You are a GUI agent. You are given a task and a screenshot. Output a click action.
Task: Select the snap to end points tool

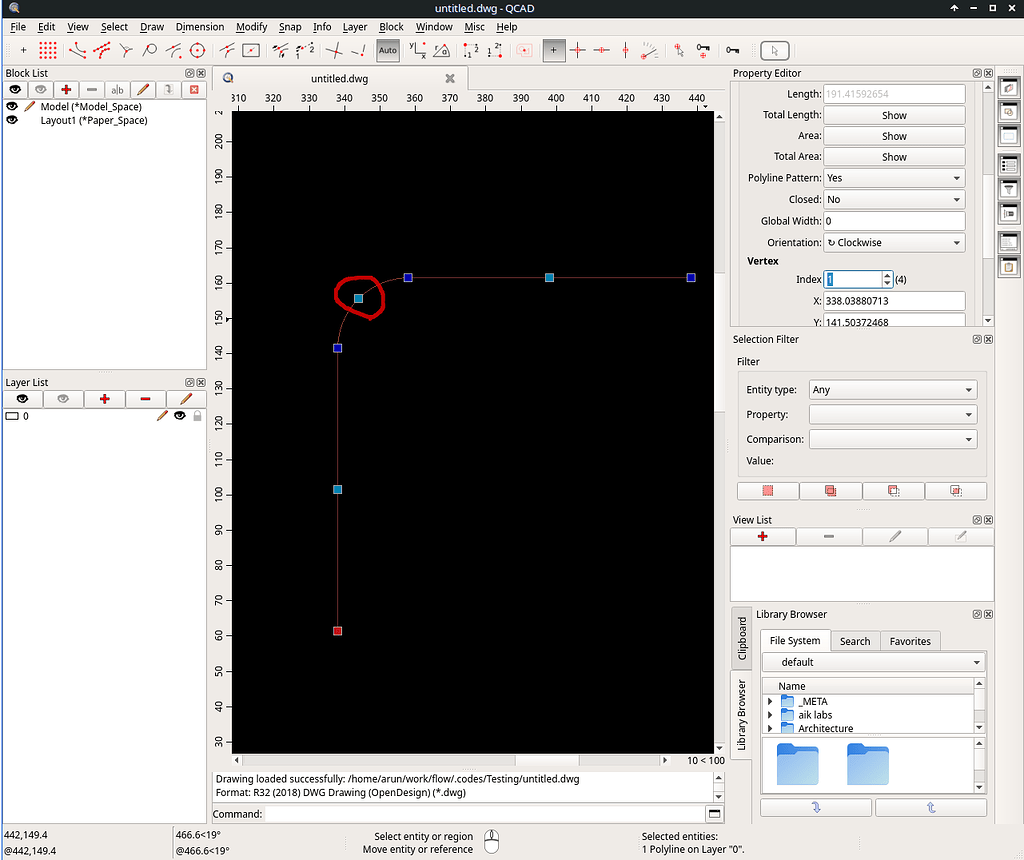click(78, 50)
